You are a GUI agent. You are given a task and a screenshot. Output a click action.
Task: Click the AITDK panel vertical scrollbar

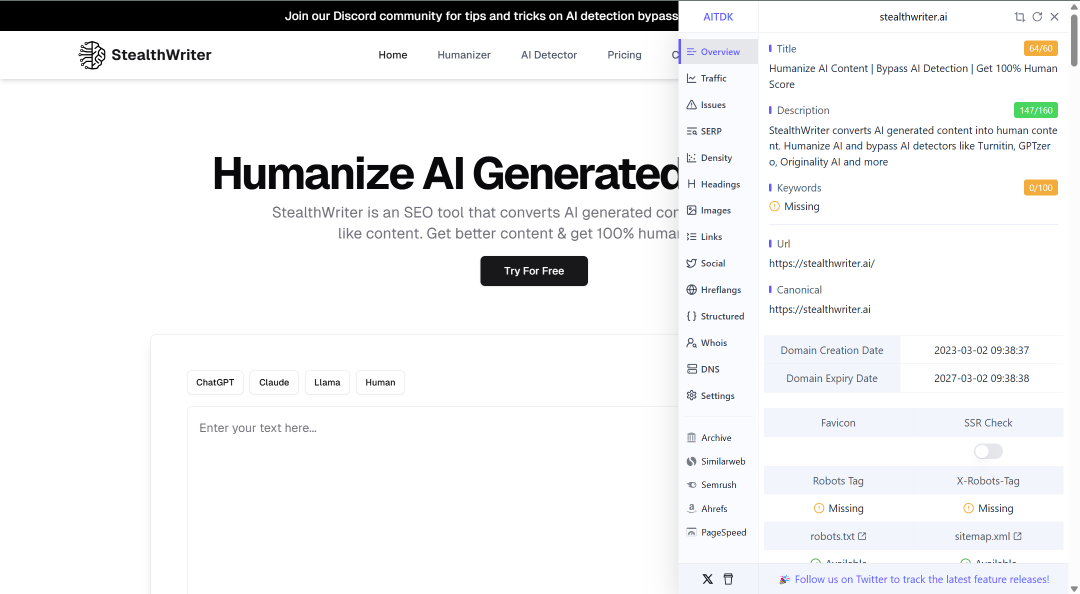coord(1074,41)
